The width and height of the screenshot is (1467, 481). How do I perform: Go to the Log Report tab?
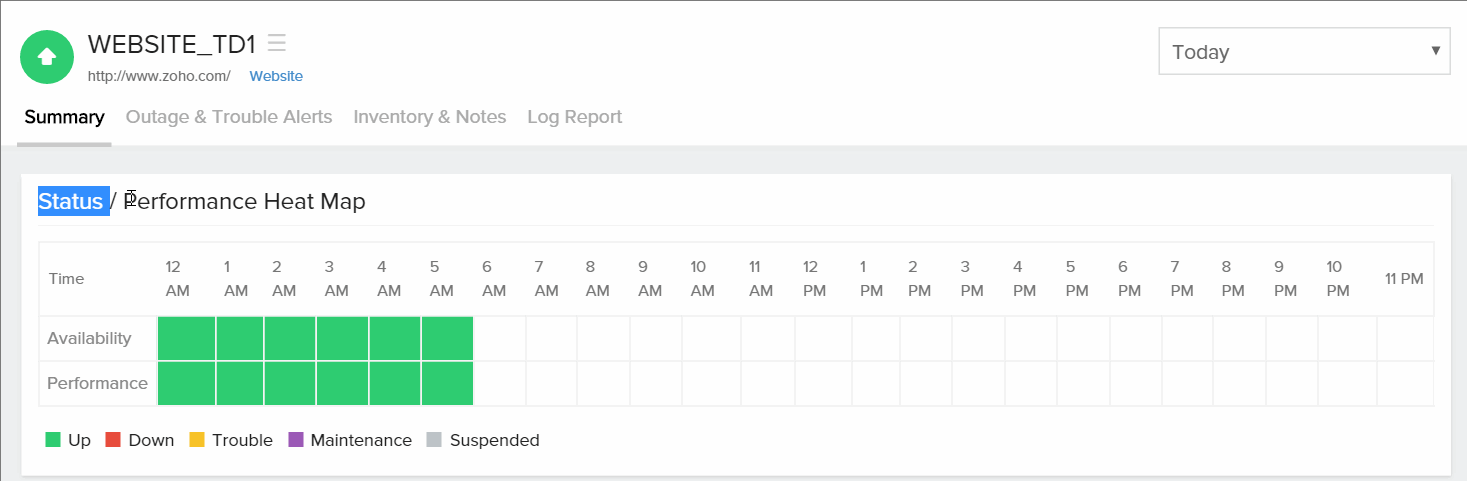(x=575, y=117)
